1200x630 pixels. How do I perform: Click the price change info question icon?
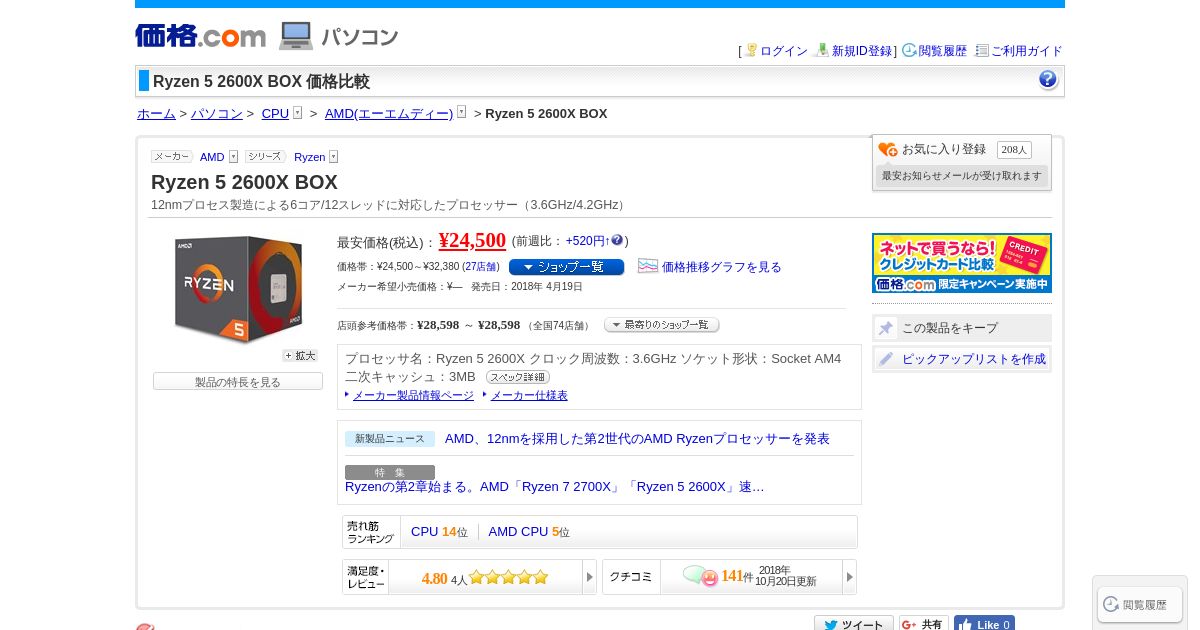[617, 240]
